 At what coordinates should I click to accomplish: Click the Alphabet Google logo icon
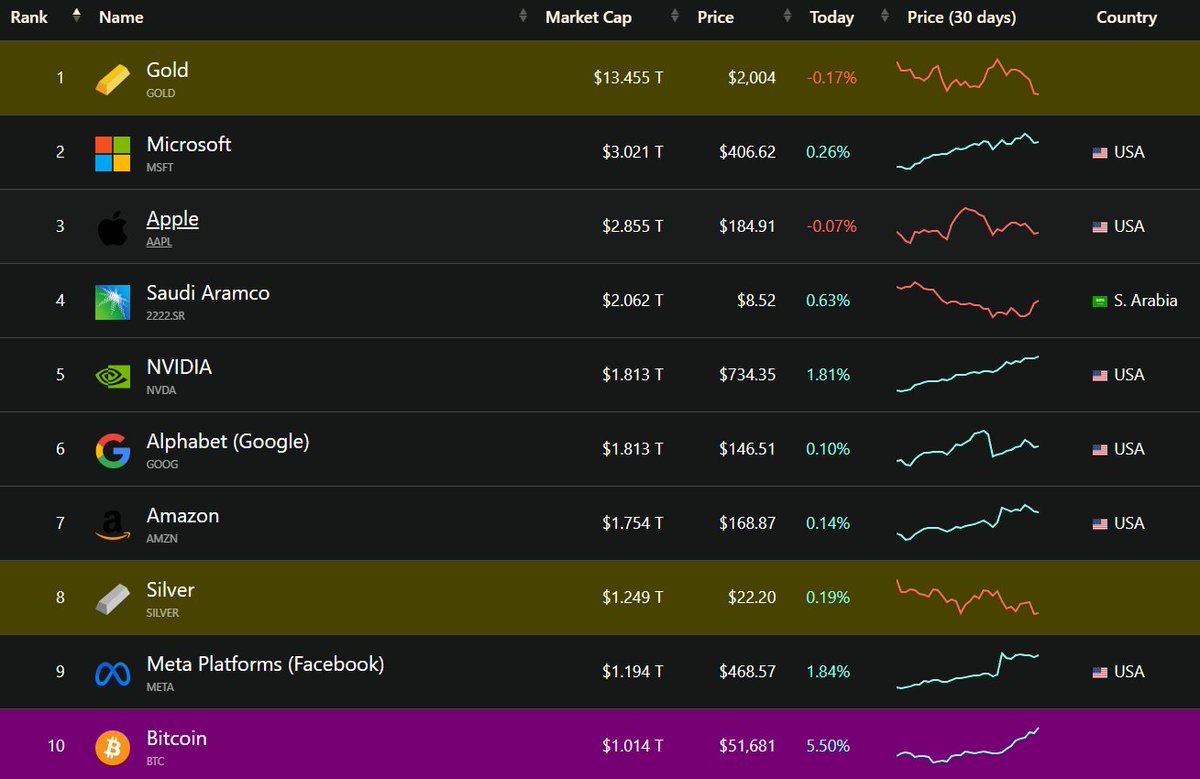113,451
